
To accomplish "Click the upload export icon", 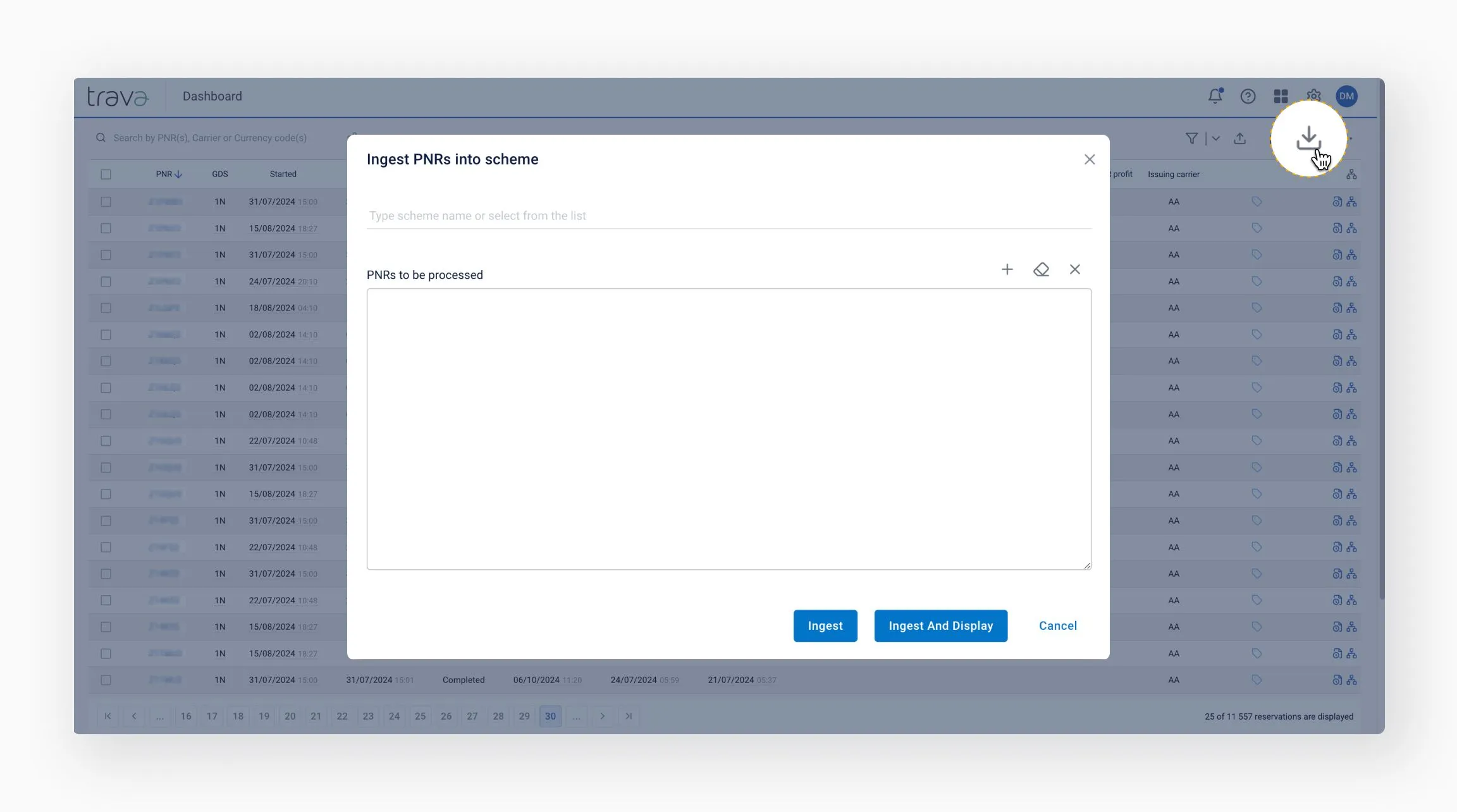I will 1239,138.
